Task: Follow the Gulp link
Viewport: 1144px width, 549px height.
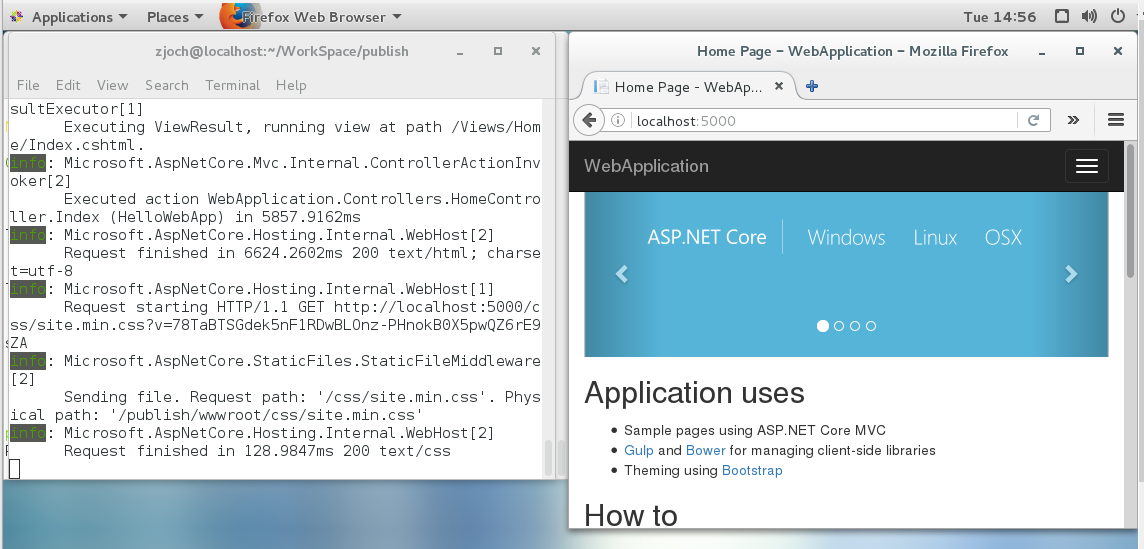Action: pyautogui.click(x=639, y=450)
